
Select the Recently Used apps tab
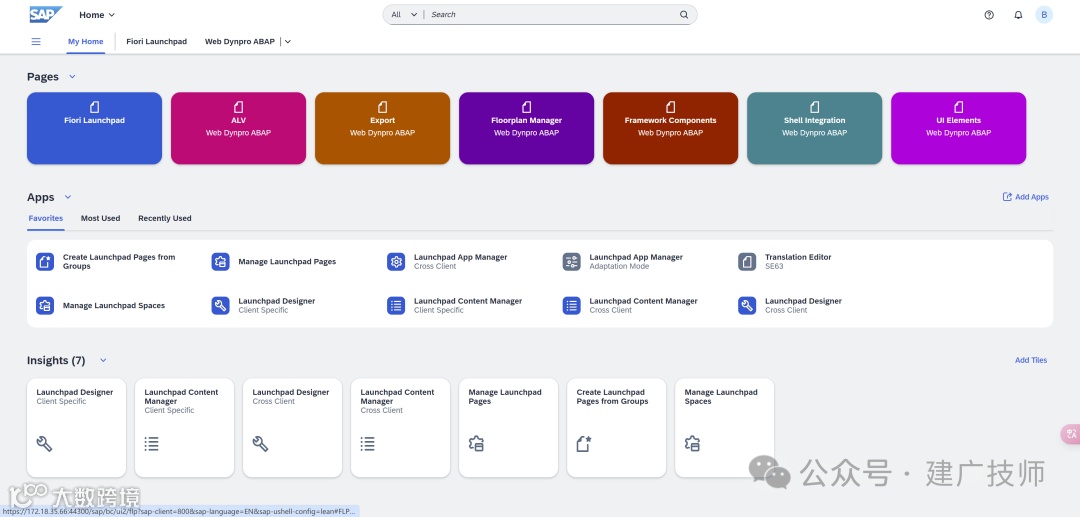[x=165, y=218]
